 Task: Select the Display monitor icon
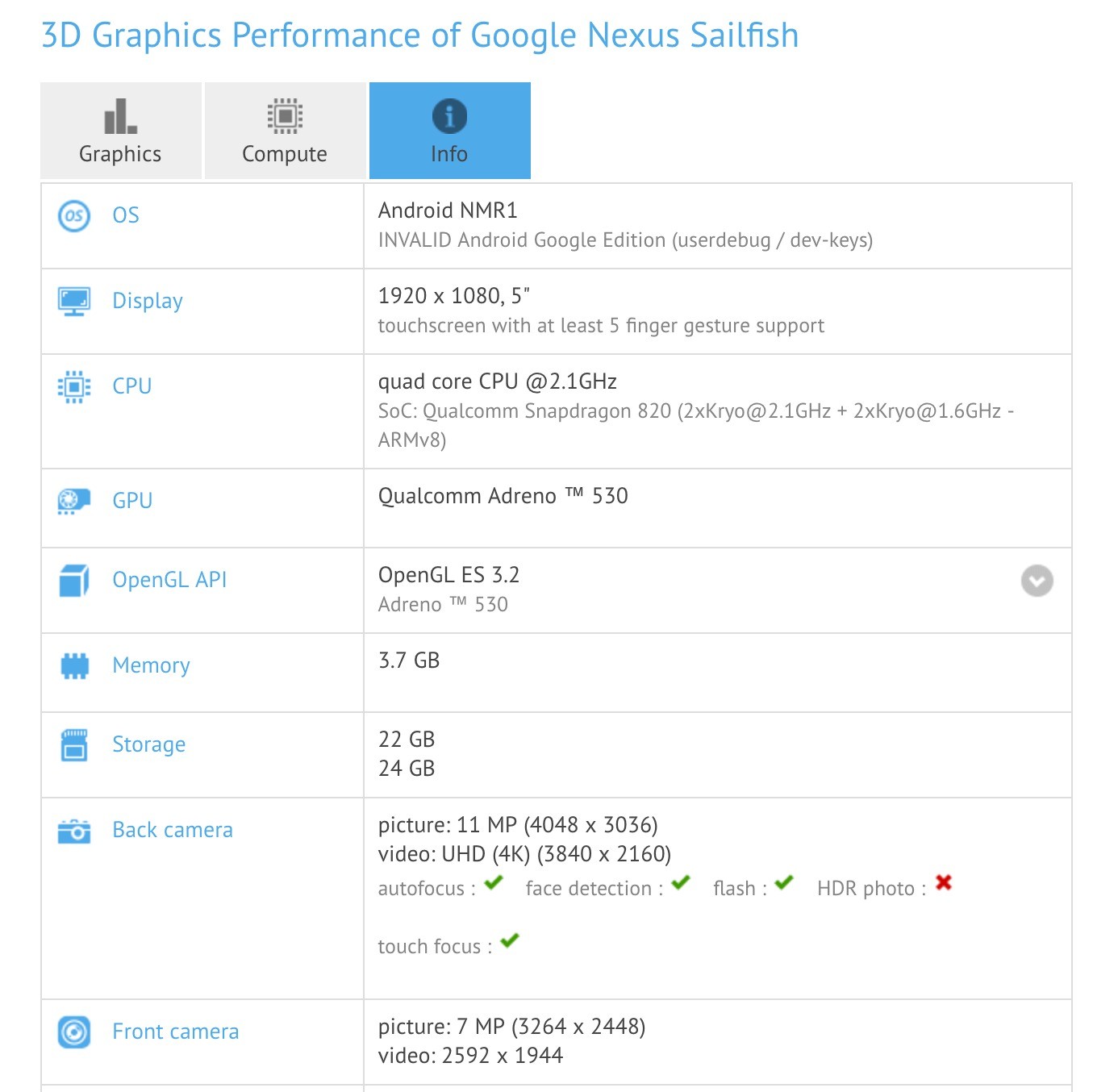point(73,299)
